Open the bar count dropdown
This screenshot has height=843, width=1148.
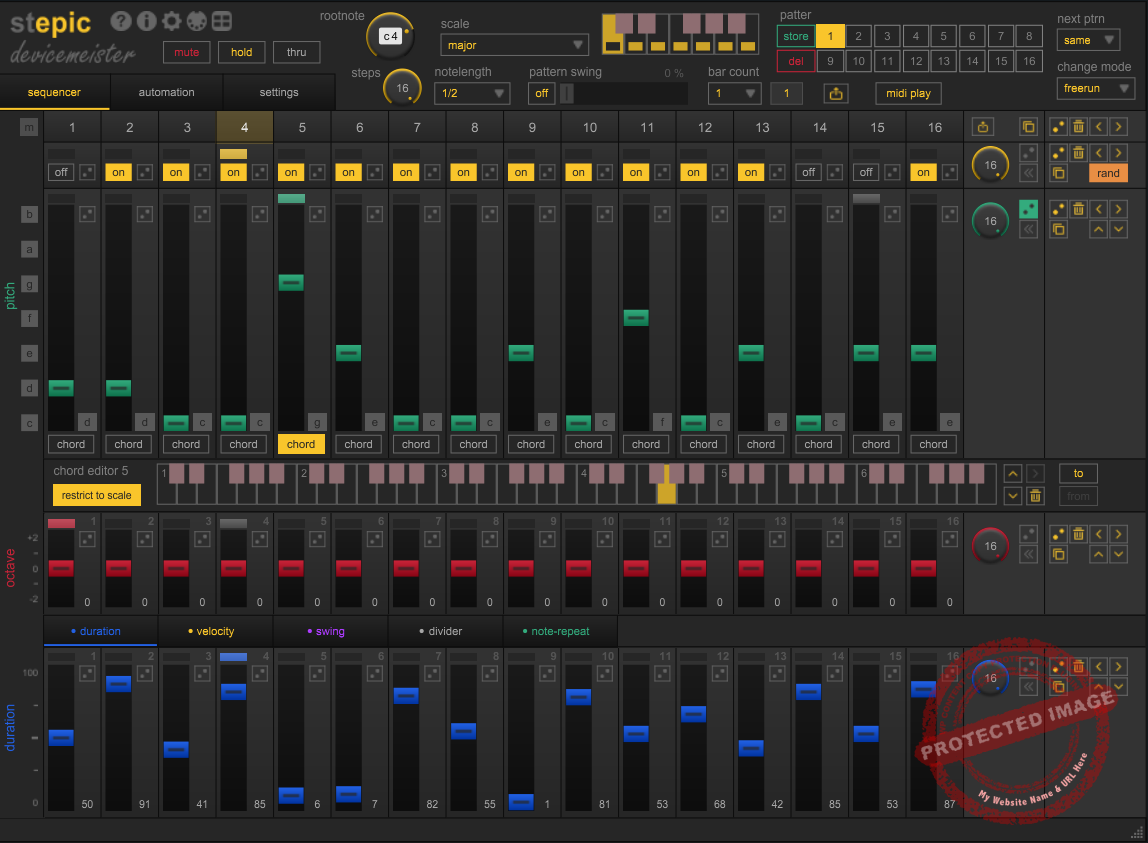click(x=734, y=93)
